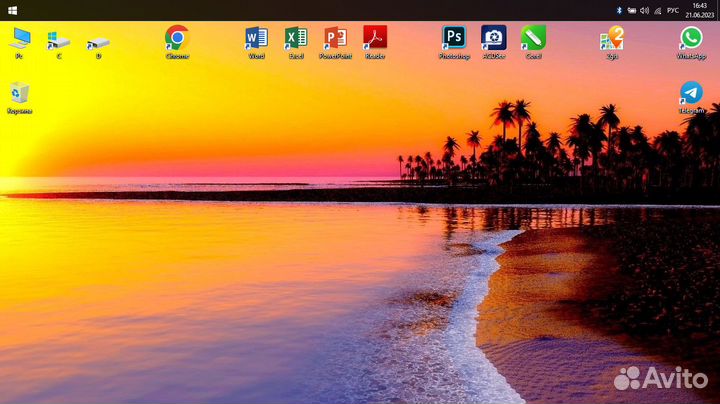Image resolution: width=720 pixels, height=404 pixels.
Task: Switch the РУС input language indicator
Action: [x=673, y=11]
